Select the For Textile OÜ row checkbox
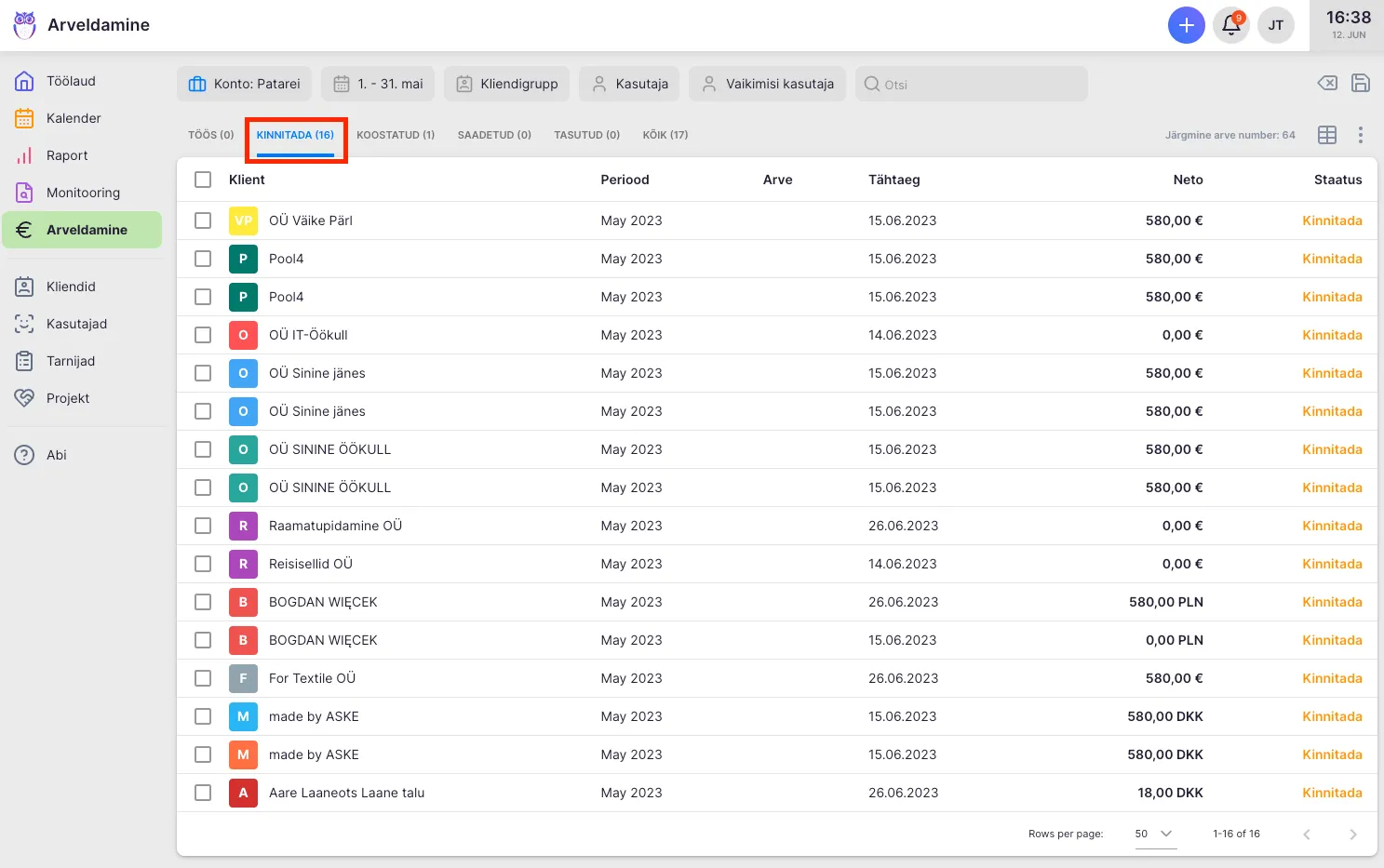Image resolution: width=1384 pixels, height=868 pixels. (203, 678)
